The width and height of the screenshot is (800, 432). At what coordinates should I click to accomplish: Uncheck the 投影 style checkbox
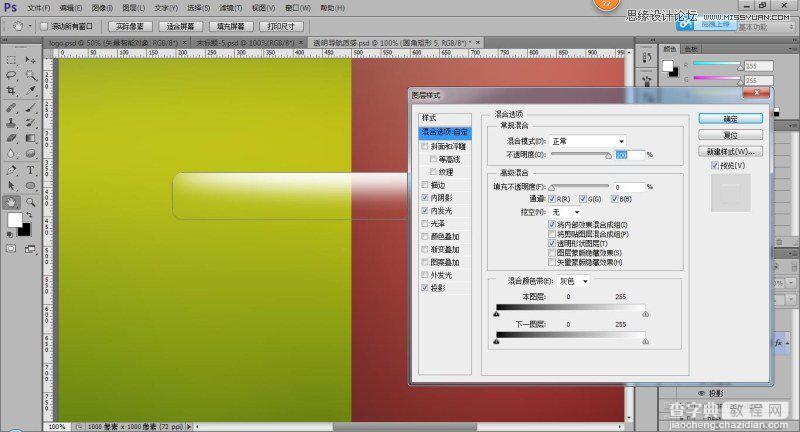[425, 288]
